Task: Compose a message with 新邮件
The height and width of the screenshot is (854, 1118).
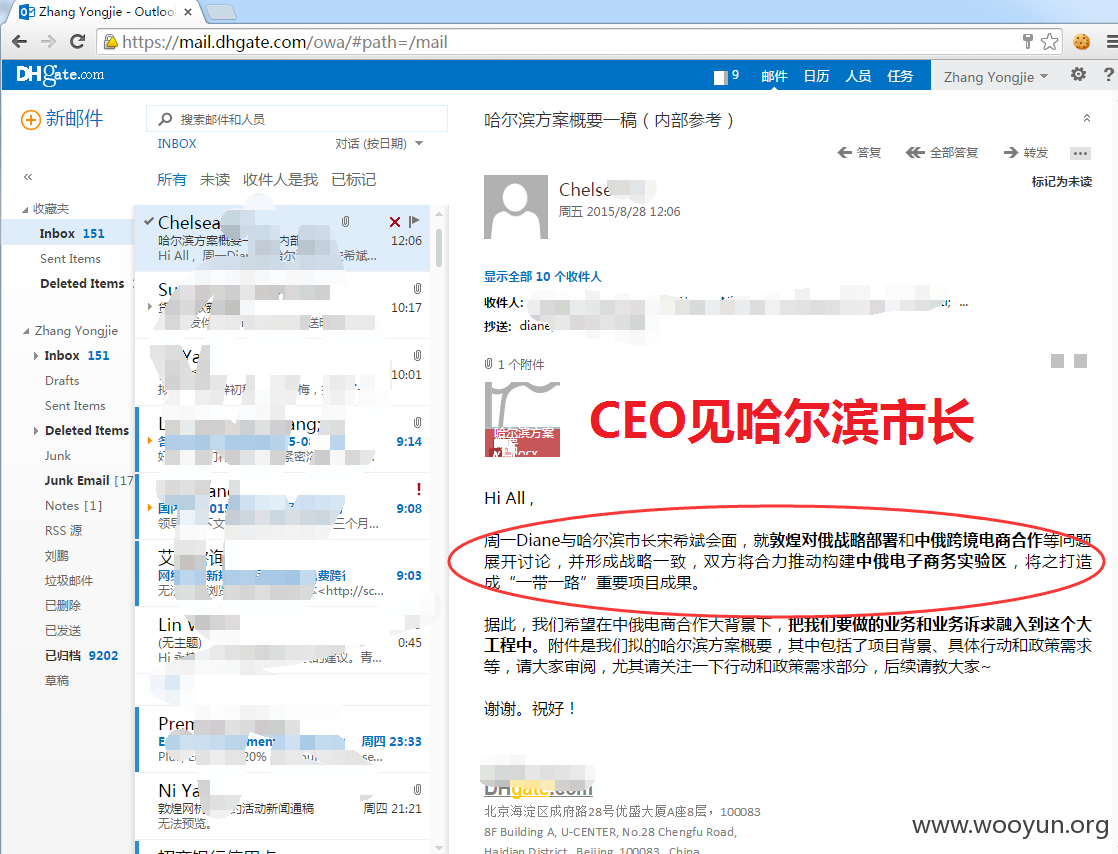Action: 62,119
